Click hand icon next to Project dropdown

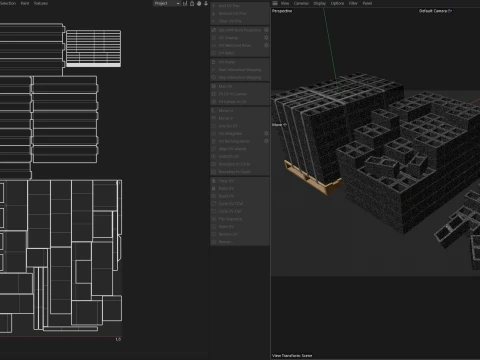tap(199, 3)
